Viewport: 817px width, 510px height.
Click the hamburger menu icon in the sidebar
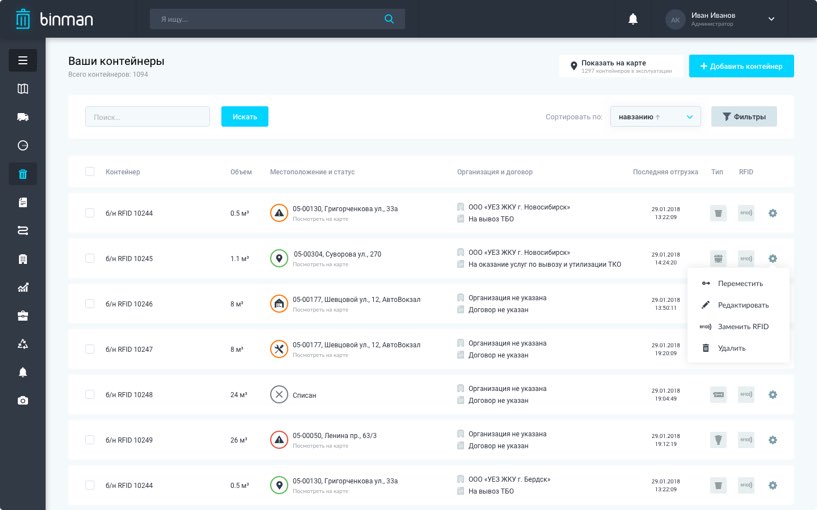tap(23, 60)
